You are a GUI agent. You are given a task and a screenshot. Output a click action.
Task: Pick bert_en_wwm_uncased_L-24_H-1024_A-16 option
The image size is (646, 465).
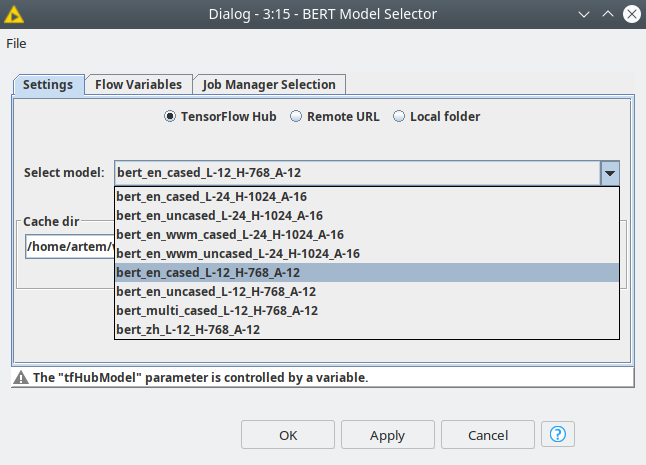(x=367, y=254)
